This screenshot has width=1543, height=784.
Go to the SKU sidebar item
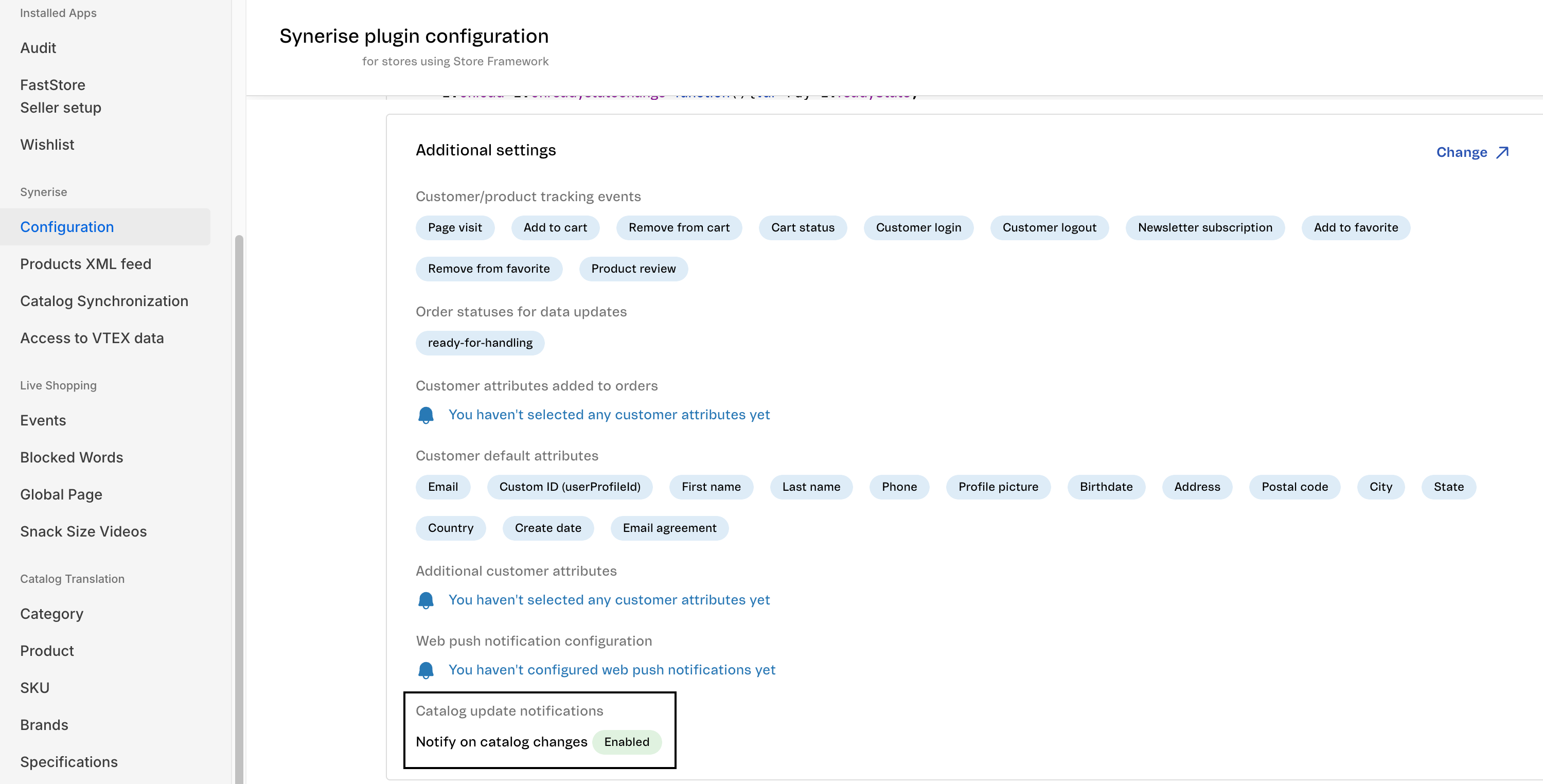point(35,688)
